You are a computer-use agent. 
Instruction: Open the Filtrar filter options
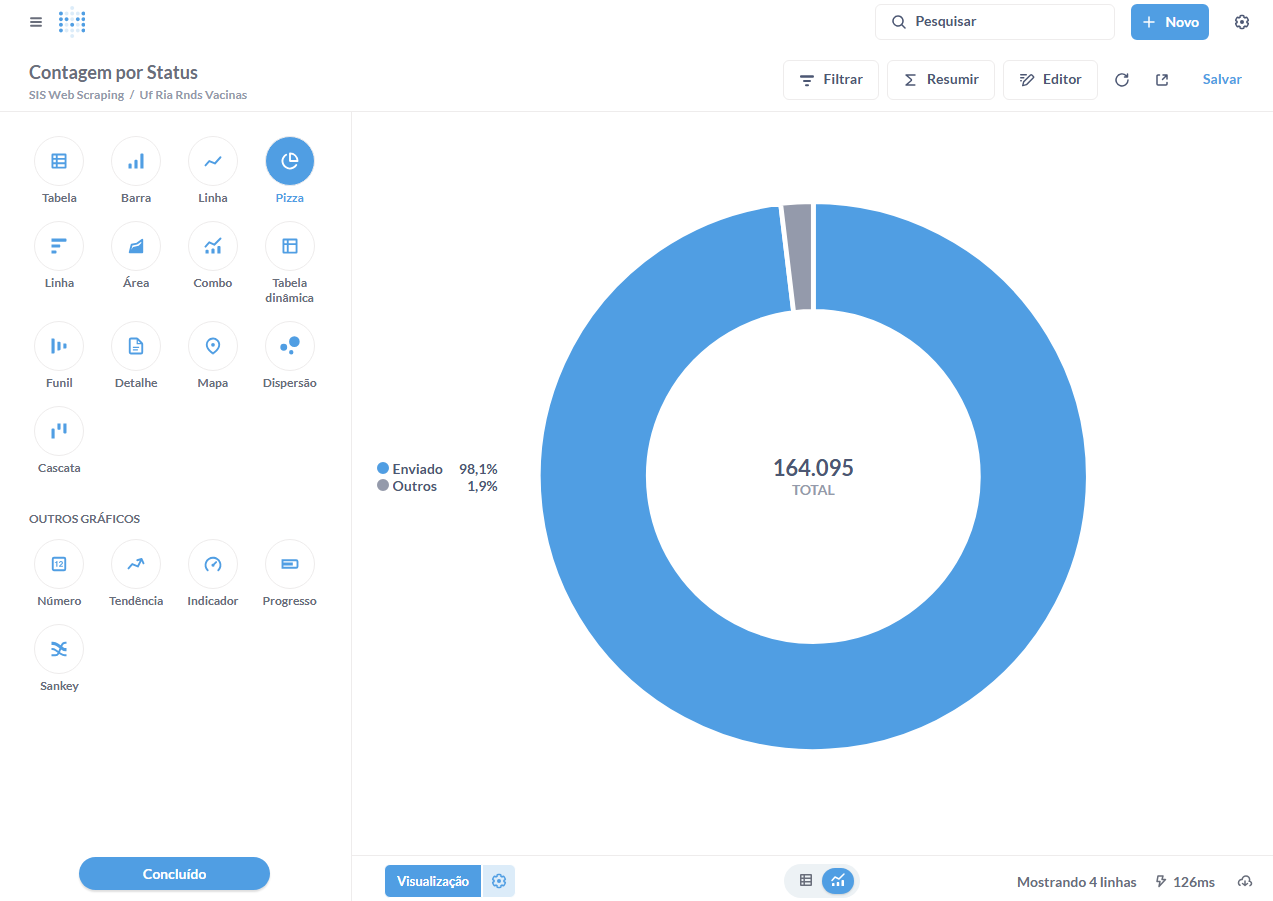[830, 80]
